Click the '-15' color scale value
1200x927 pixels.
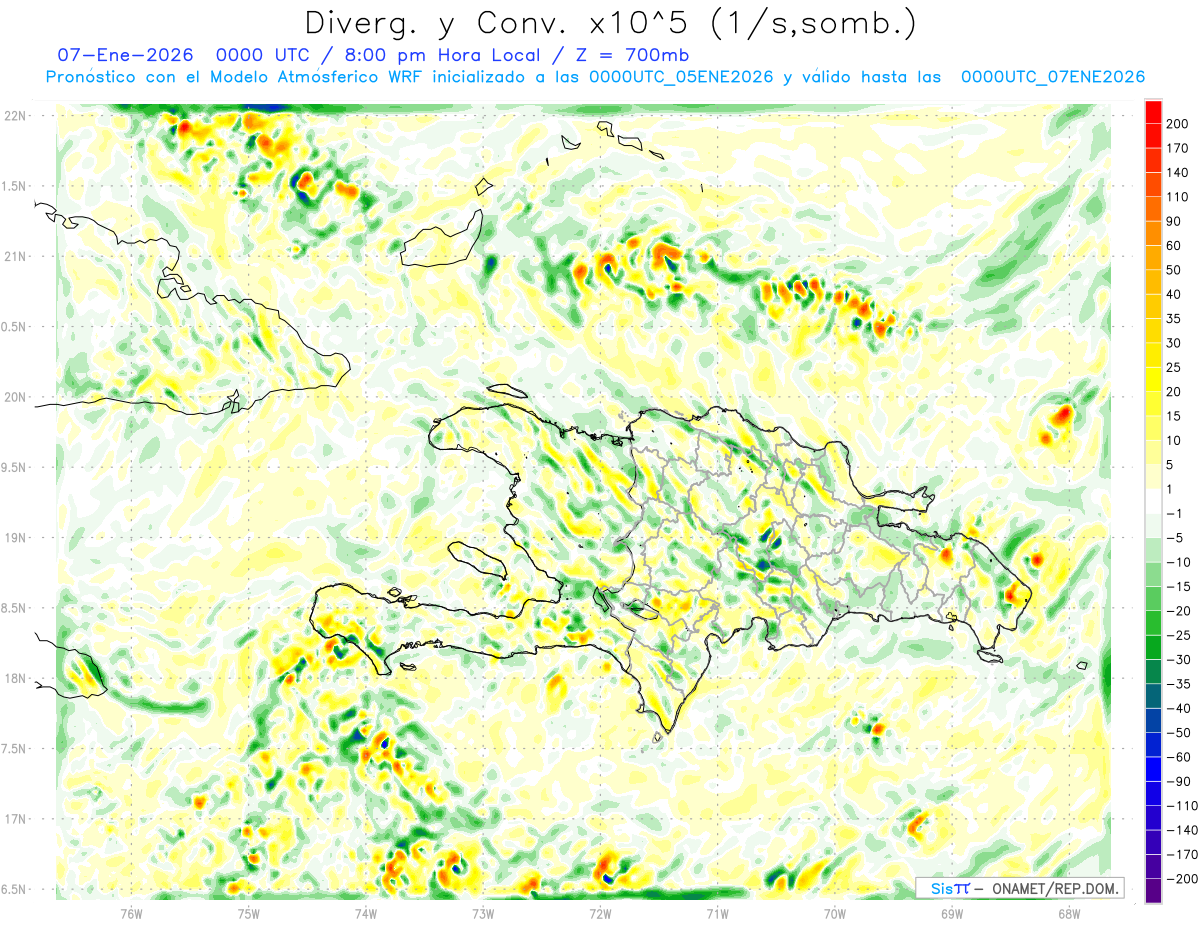(x=1178, y=587)
